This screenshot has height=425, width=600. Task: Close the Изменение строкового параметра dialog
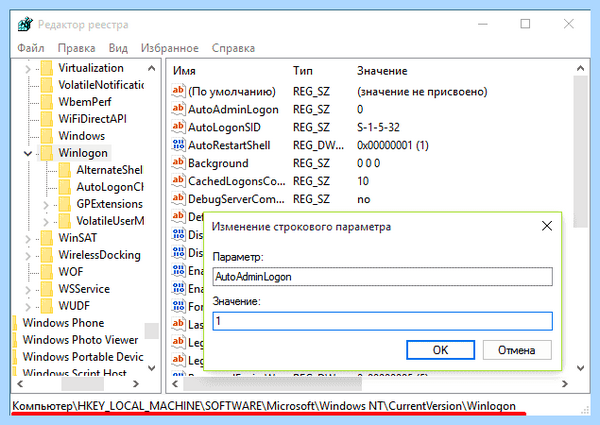[x=547, y=226]
